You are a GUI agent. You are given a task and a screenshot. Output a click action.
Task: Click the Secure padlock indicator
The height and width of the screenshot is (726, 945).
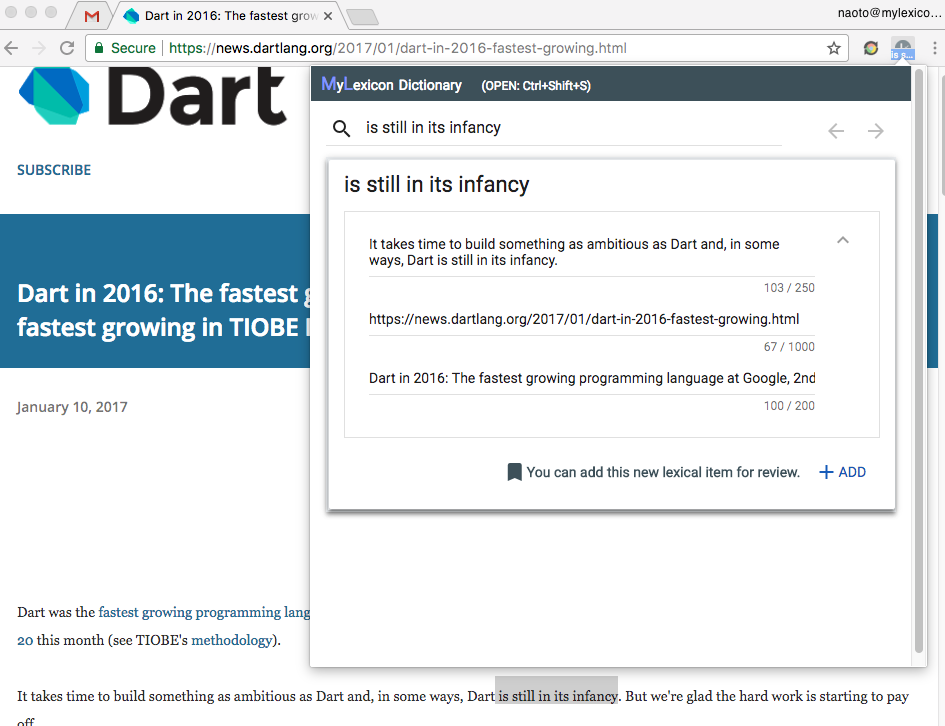pyautogui.click(x=125, y=48)
